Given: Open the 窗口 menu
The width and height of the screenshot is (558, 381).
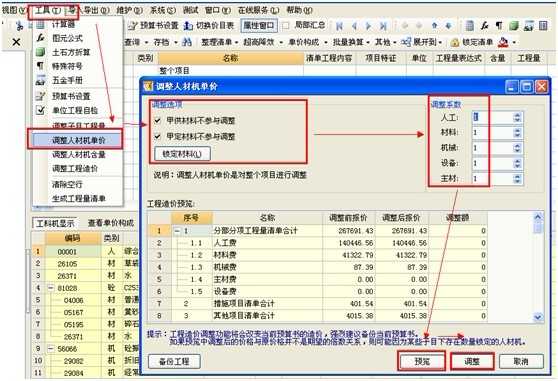Looking at the screenshot, I should point(218,10).
